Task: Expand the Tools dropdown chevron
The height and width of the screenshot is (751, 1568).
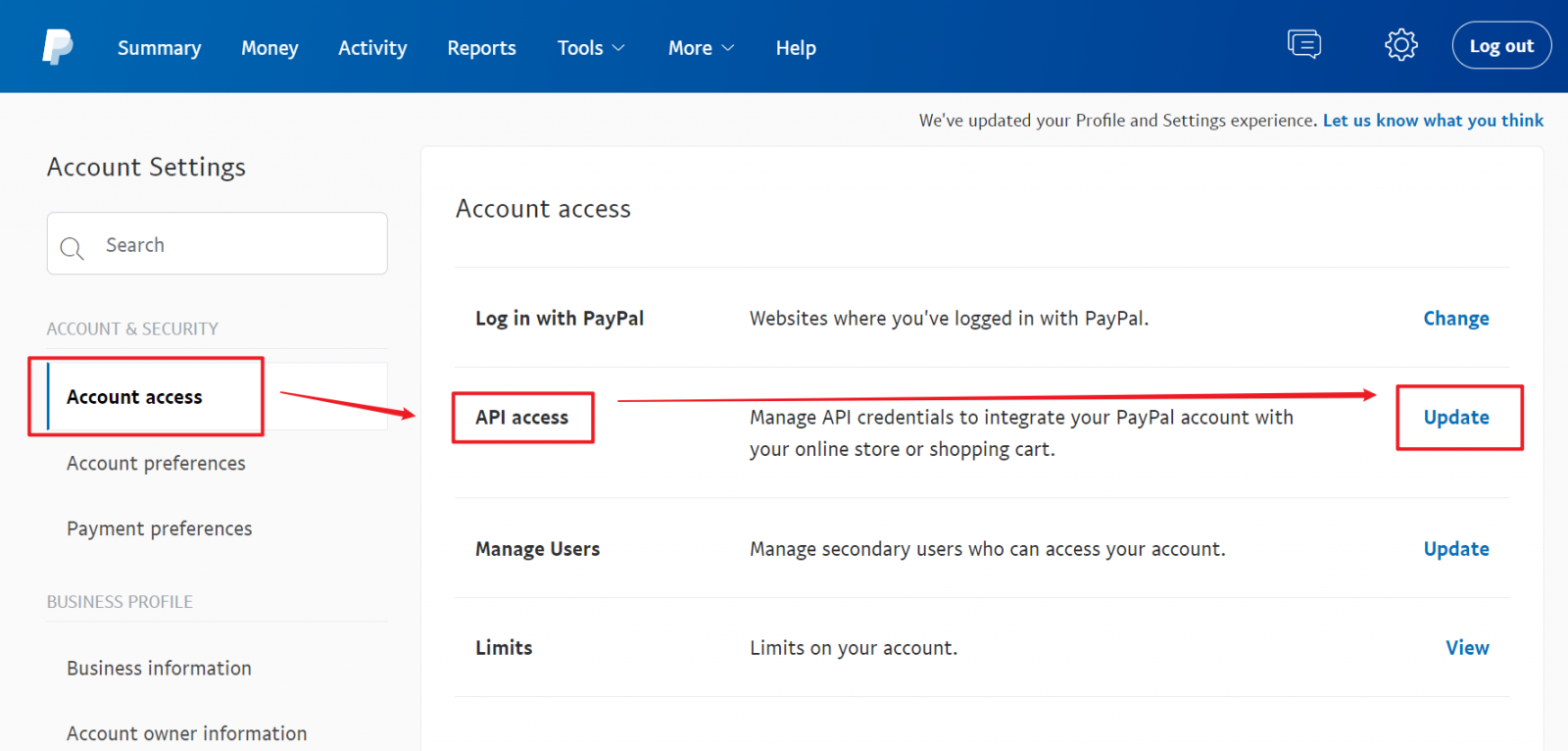Action: 618,48
